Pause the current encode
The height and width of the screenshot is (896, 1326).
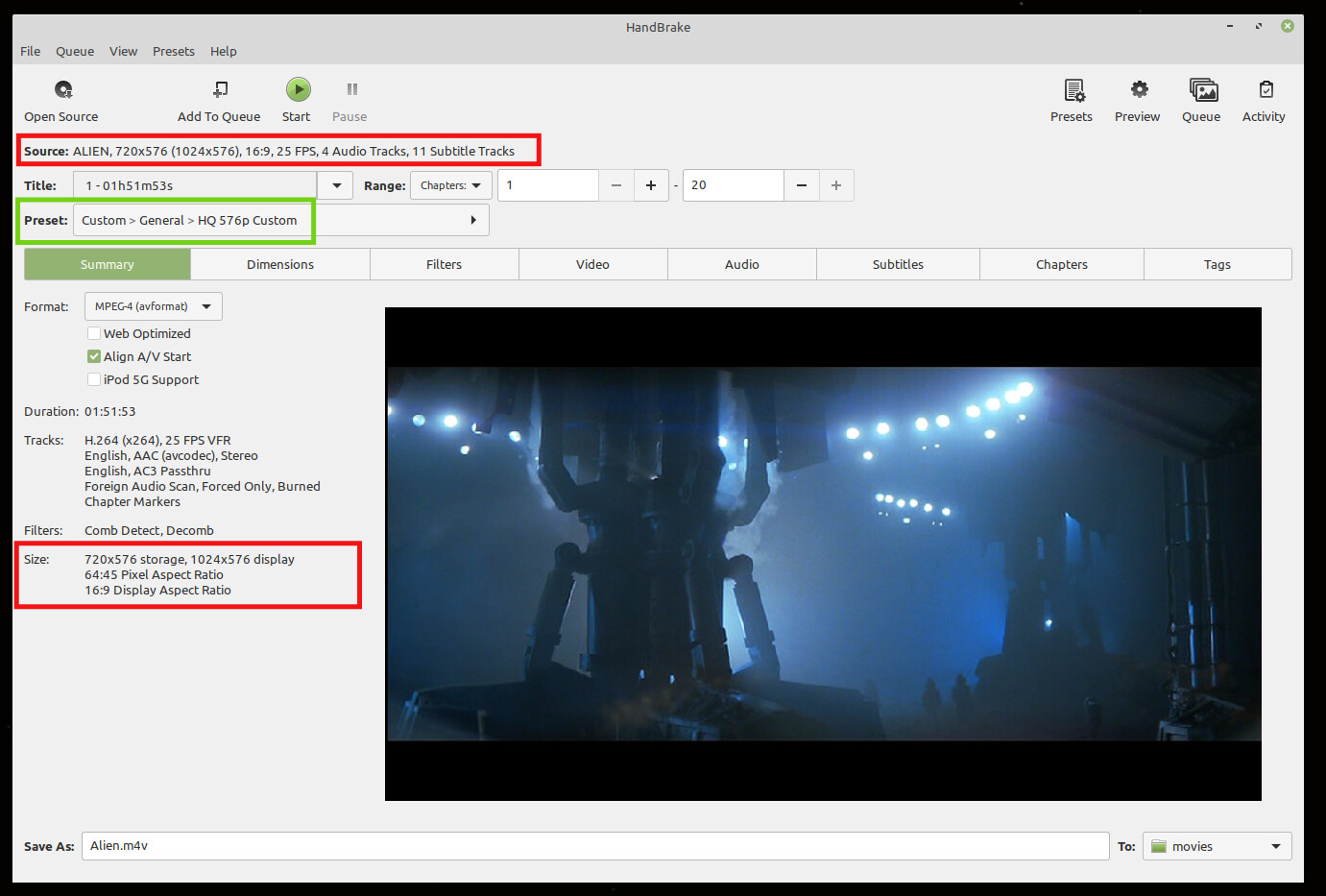pyautogui.click(x=349, y=100)
